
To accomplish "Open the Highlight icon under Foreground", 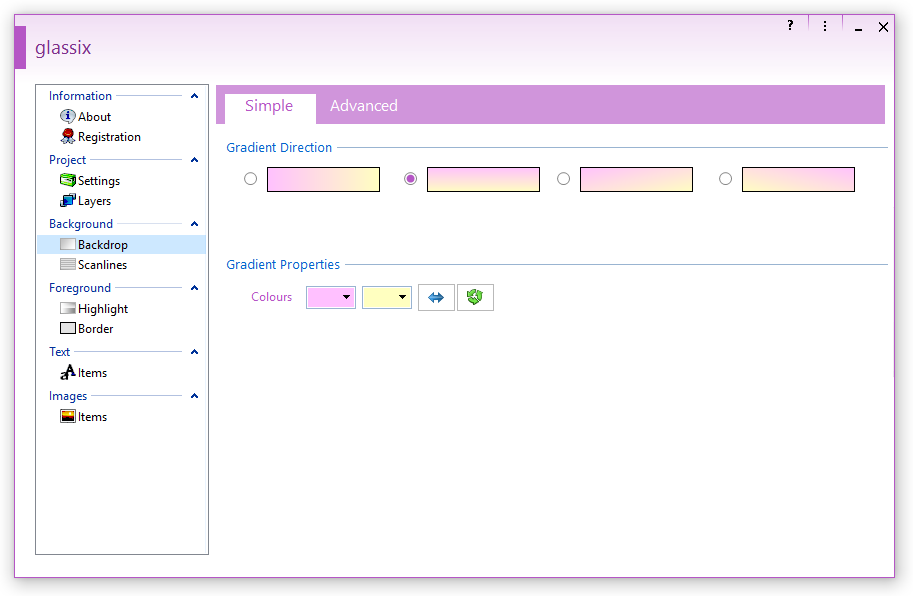I will pyautogui.click(x=68, y=309).
